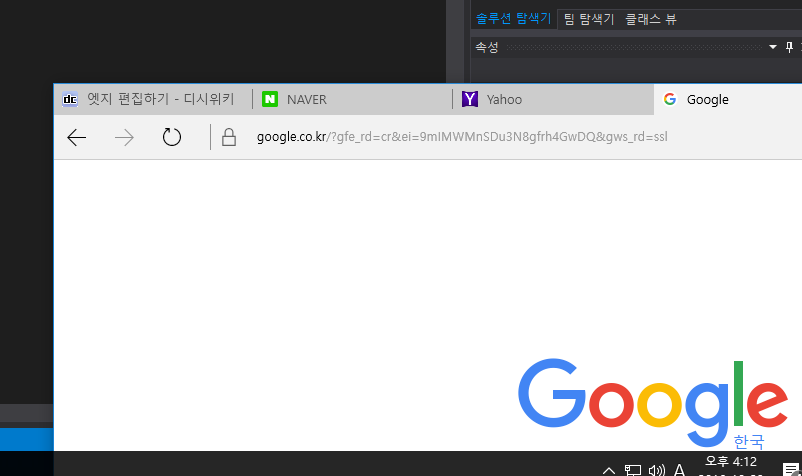Screen dimensions: 802x476
Task: Click the volume speaker icon
Action: [x=657, y=470]
